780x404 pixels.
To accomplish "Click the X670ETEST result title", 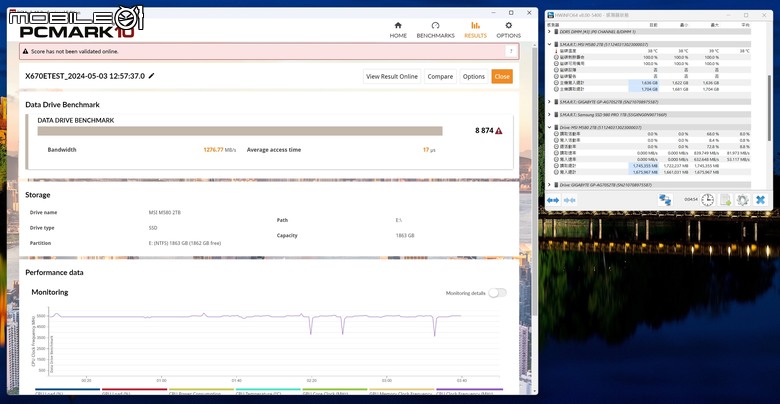I will click(x=85, y=76).
